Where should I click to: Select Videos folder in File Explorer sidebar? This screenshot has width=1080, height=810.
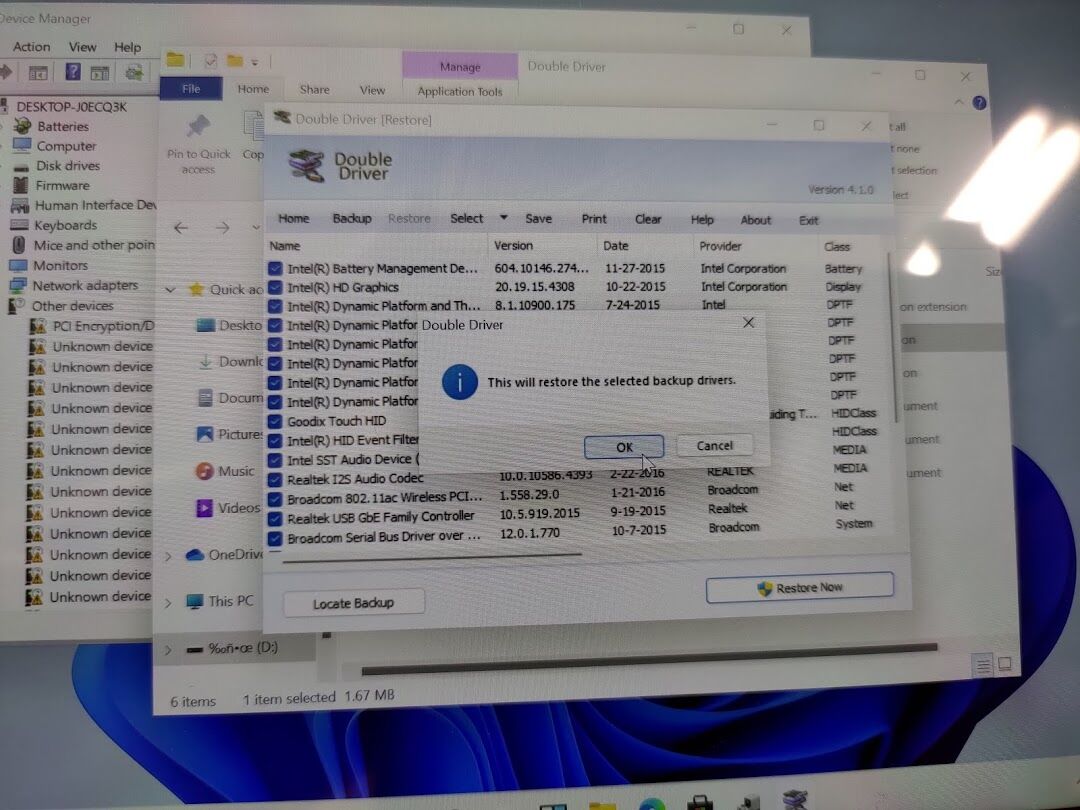tap(228, 508)
